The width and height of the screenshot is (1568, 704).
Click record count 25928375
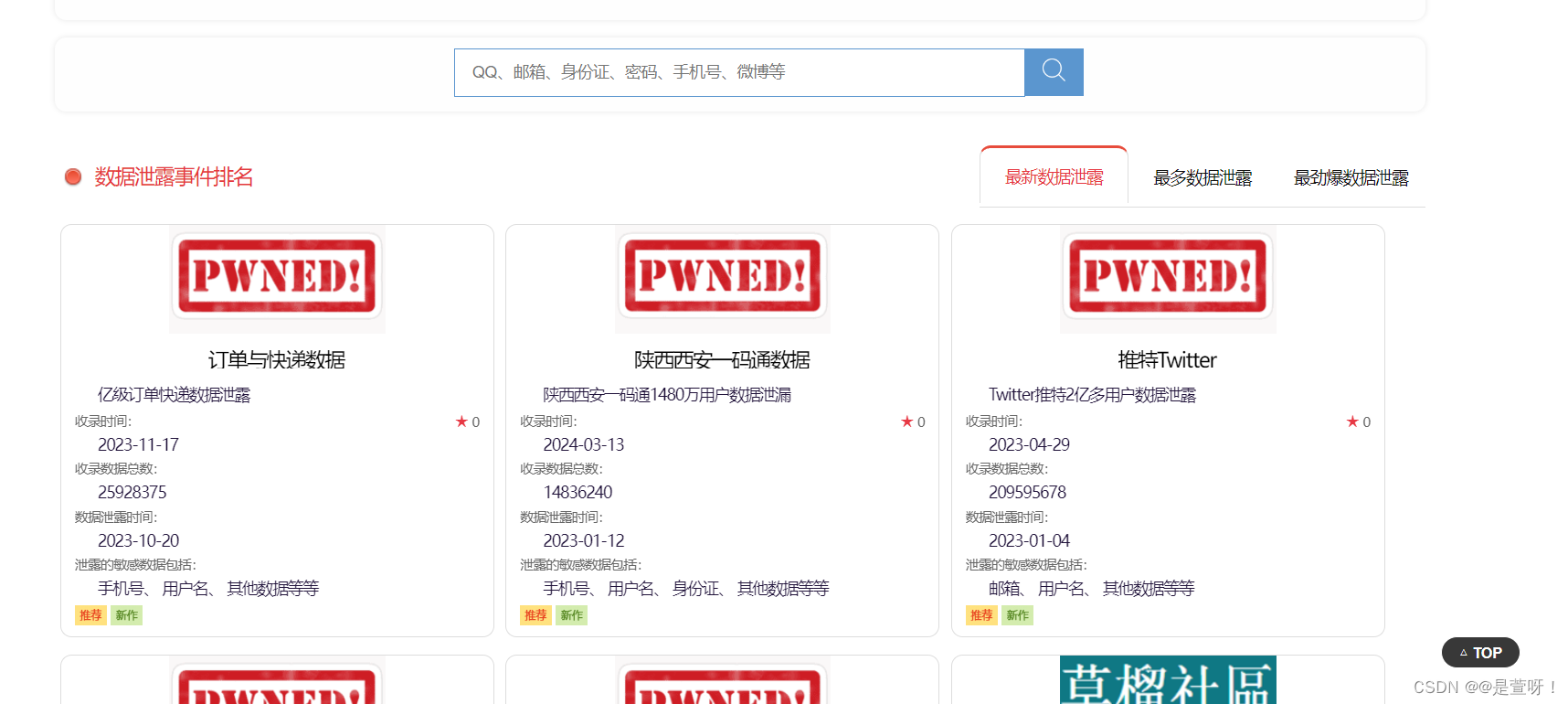(x=132, y=492)
